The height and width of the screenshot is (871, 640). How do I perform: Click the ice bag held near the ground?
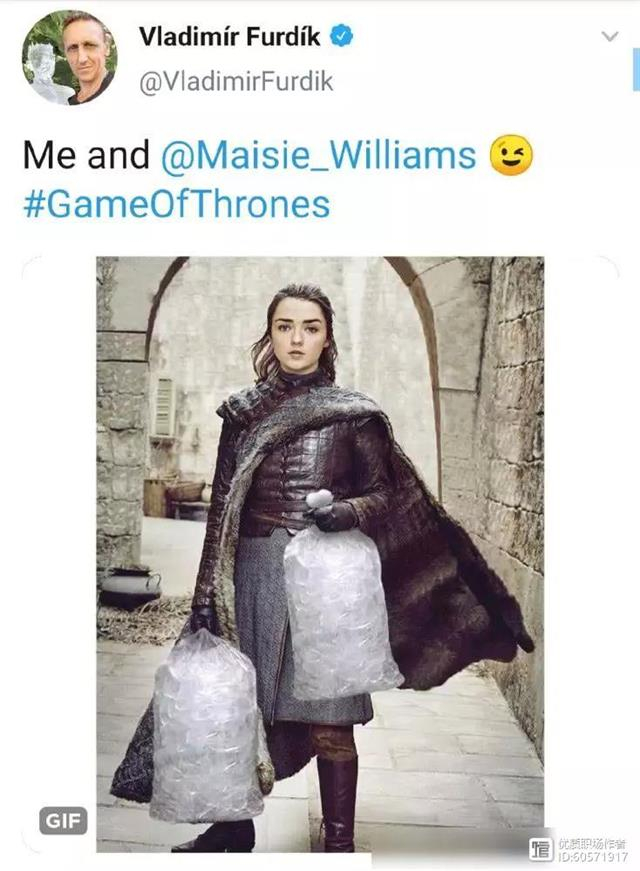207,727
